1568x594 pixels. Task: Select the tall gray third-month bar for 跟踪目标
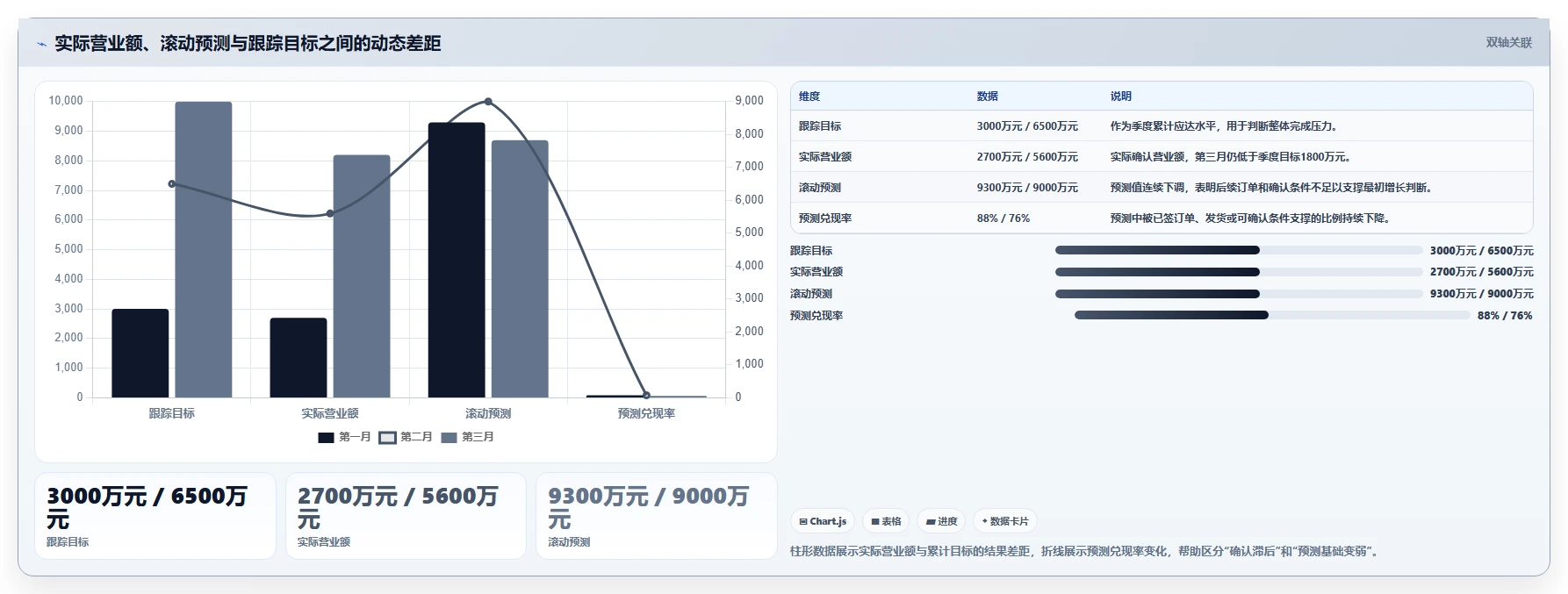pyautogui.click(x=204, y=249)
